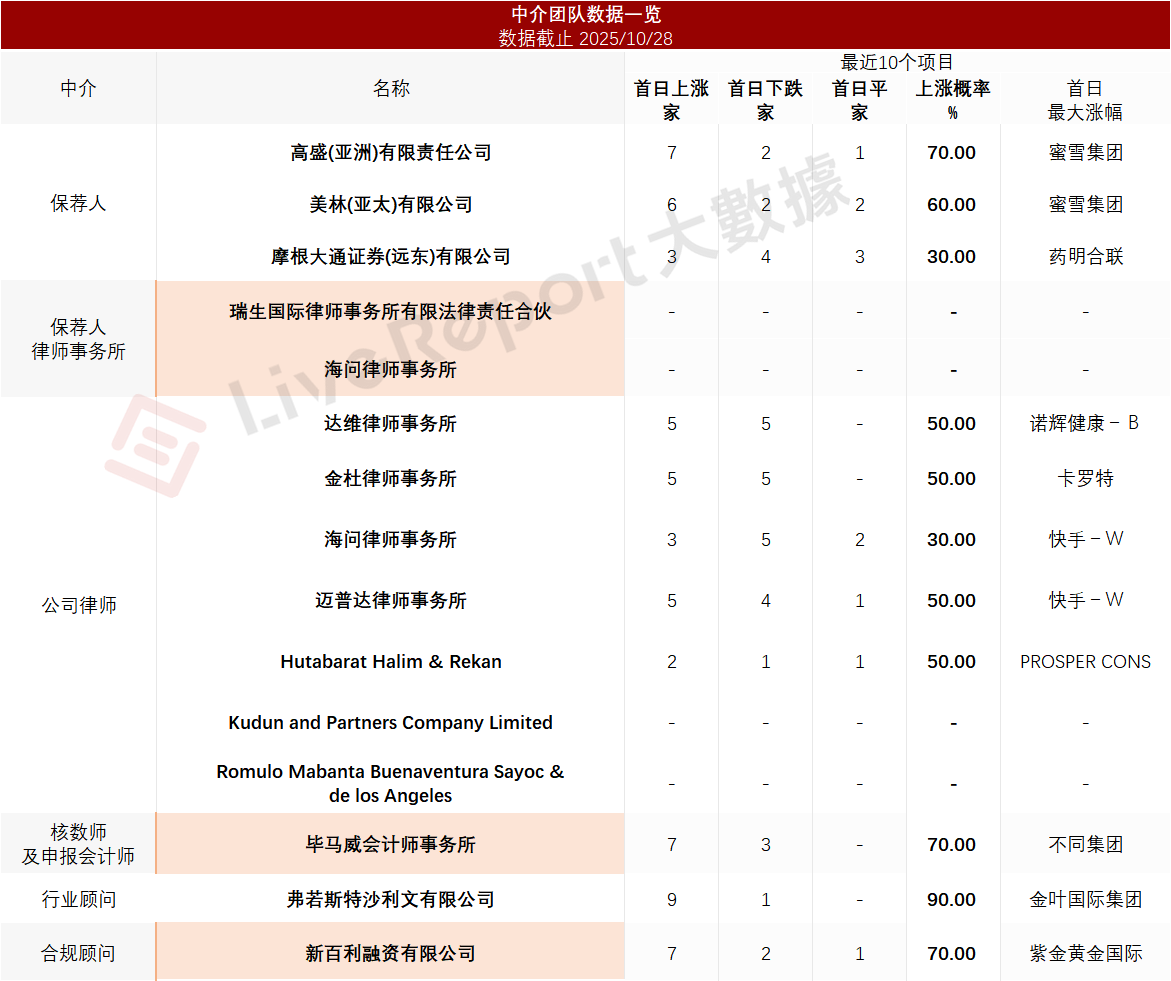This screenshot has height=981, width=1171.
Task: Select the date line 数据截止 2025/10/28
Action: coord(586,38)
